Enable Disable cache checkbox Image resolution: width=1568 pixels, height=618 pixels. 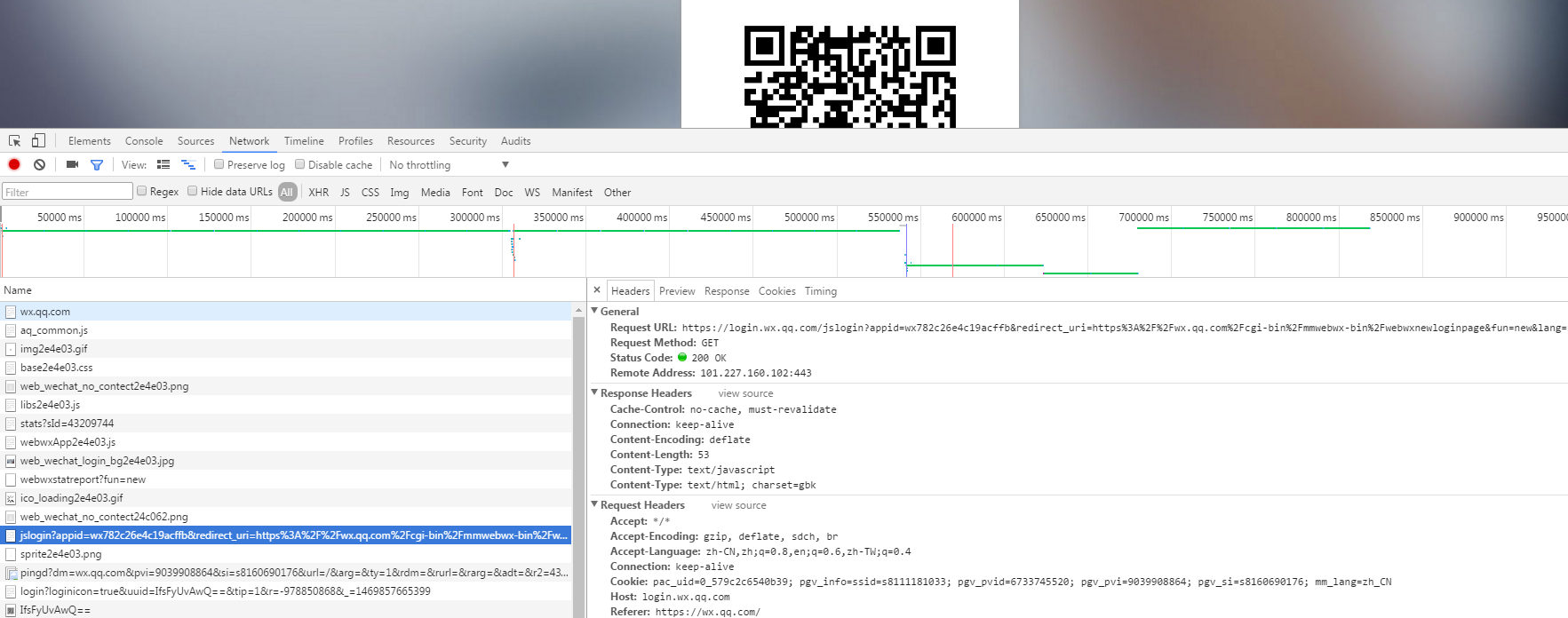(x=299, y=164)
